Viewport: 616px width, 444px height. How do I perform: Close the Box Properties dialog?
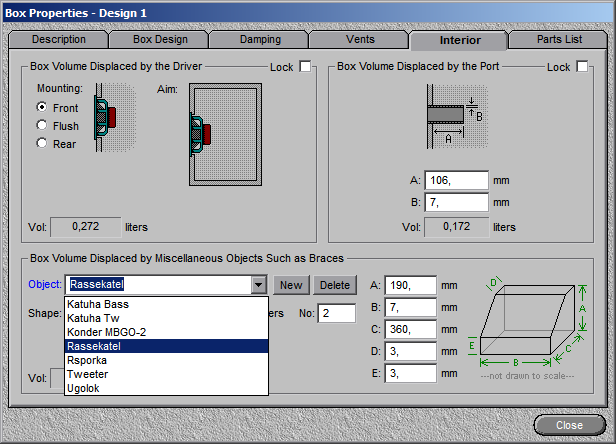tap(569, 425)
